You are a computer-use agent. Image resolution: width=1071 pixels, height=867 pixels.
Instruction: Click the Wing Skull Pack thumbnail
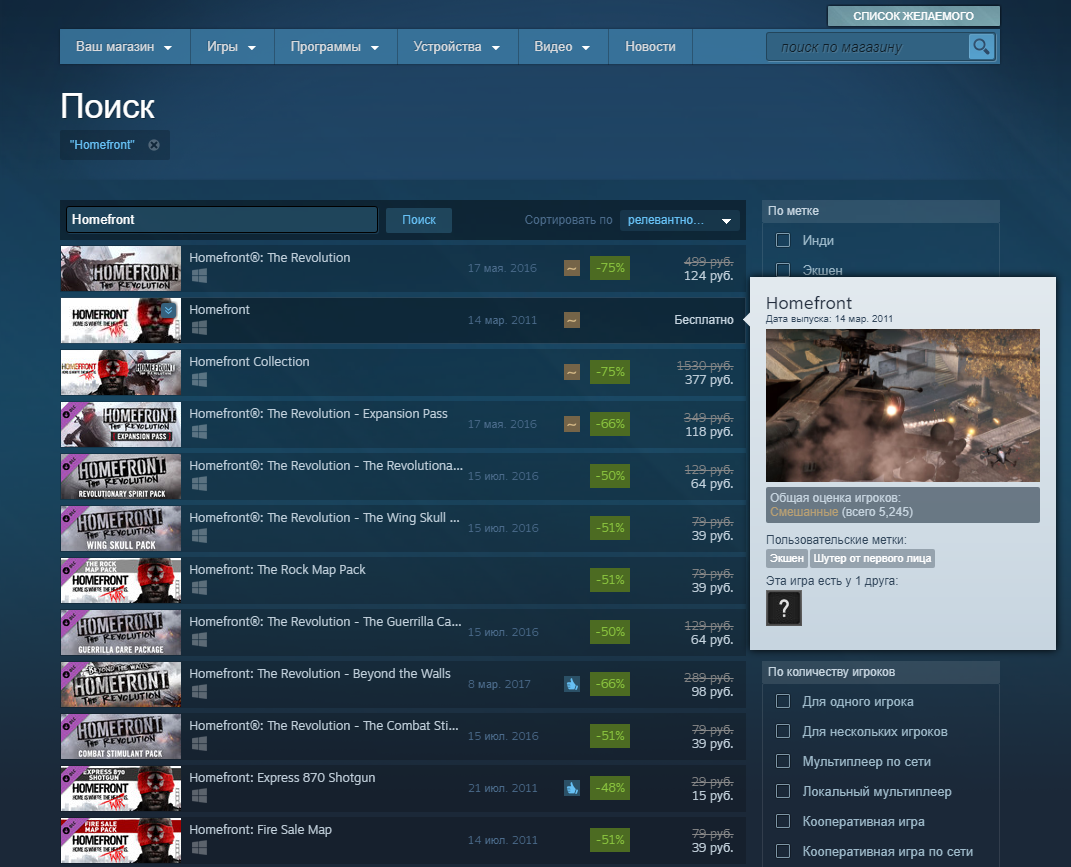pos(121,529)
